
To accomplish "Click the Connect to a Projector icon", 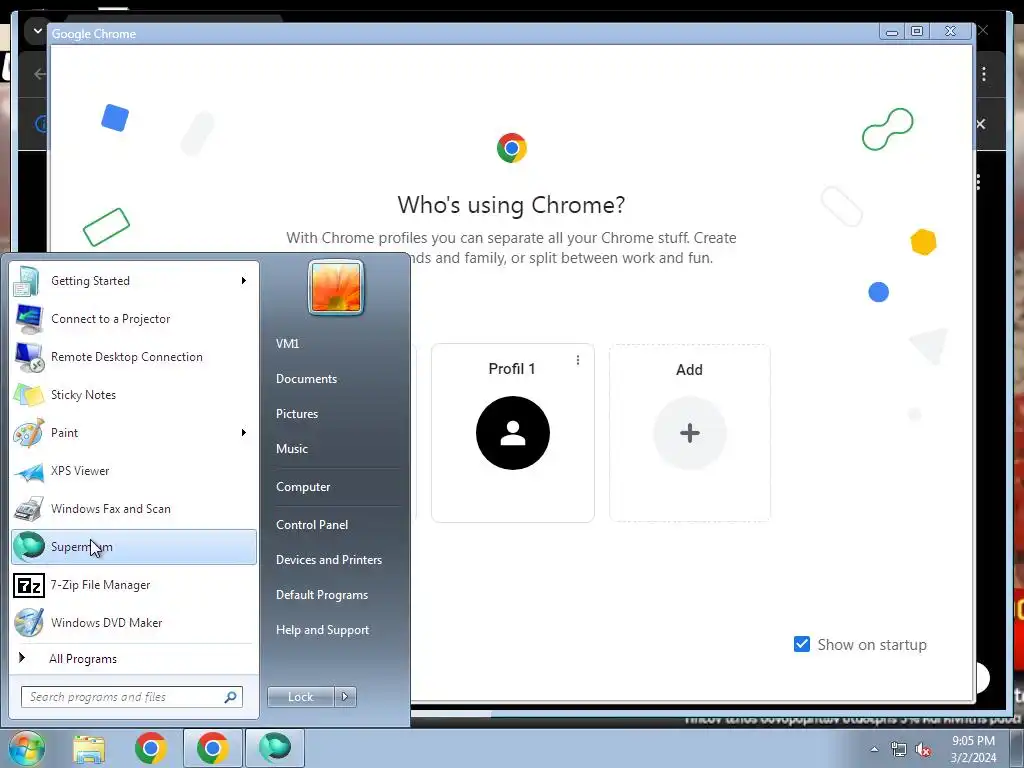I will [x=29, y=319].
